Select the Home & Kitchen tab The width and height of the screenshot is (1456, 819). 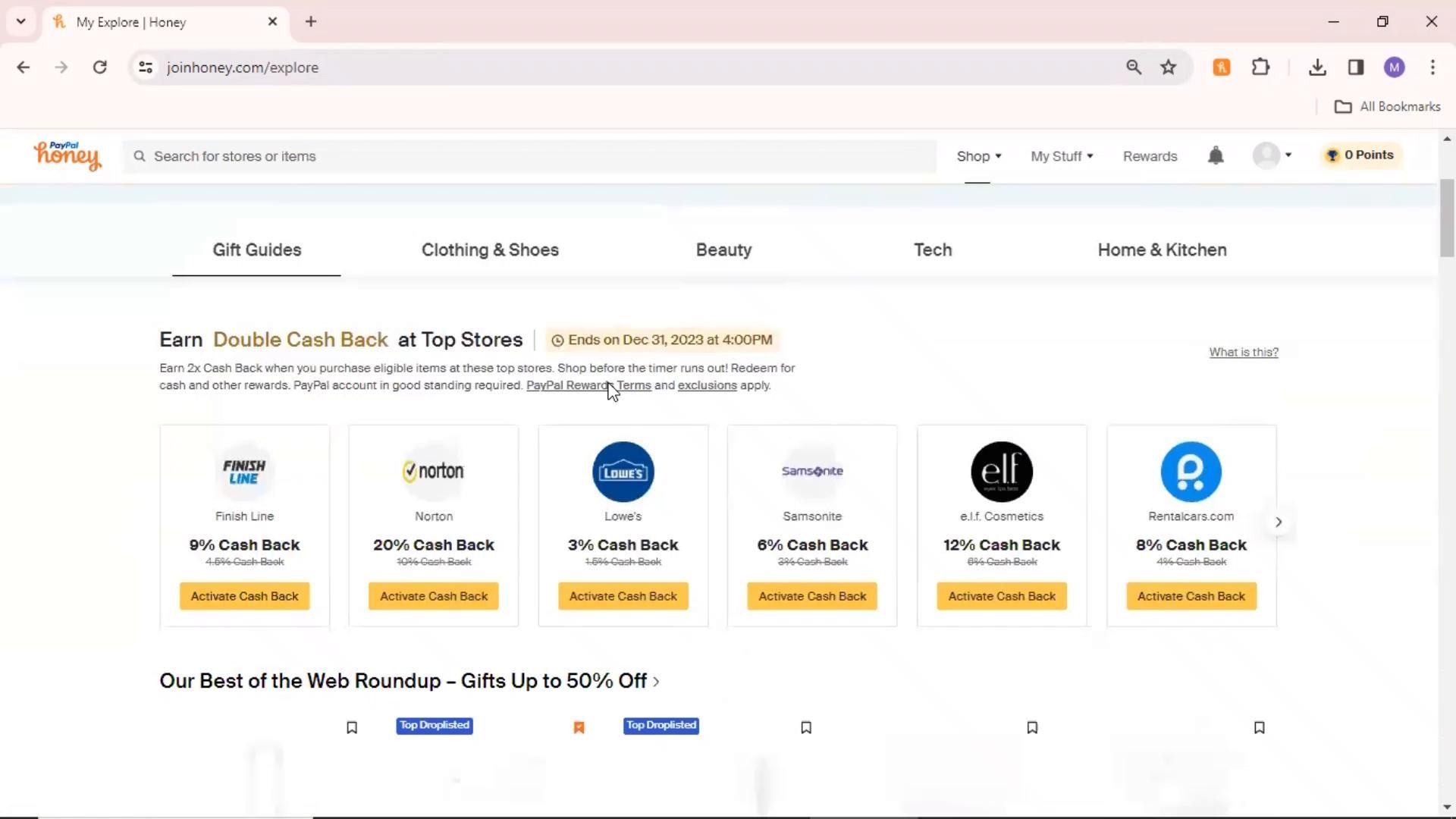pyautogui.click(x=1161, y=250)
